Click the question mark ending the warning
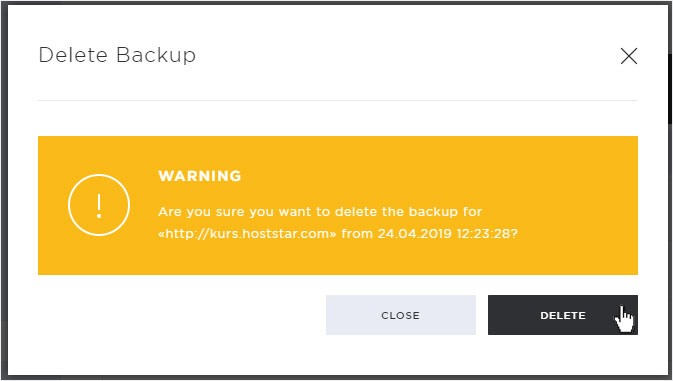673x381 pixels. 514,234
